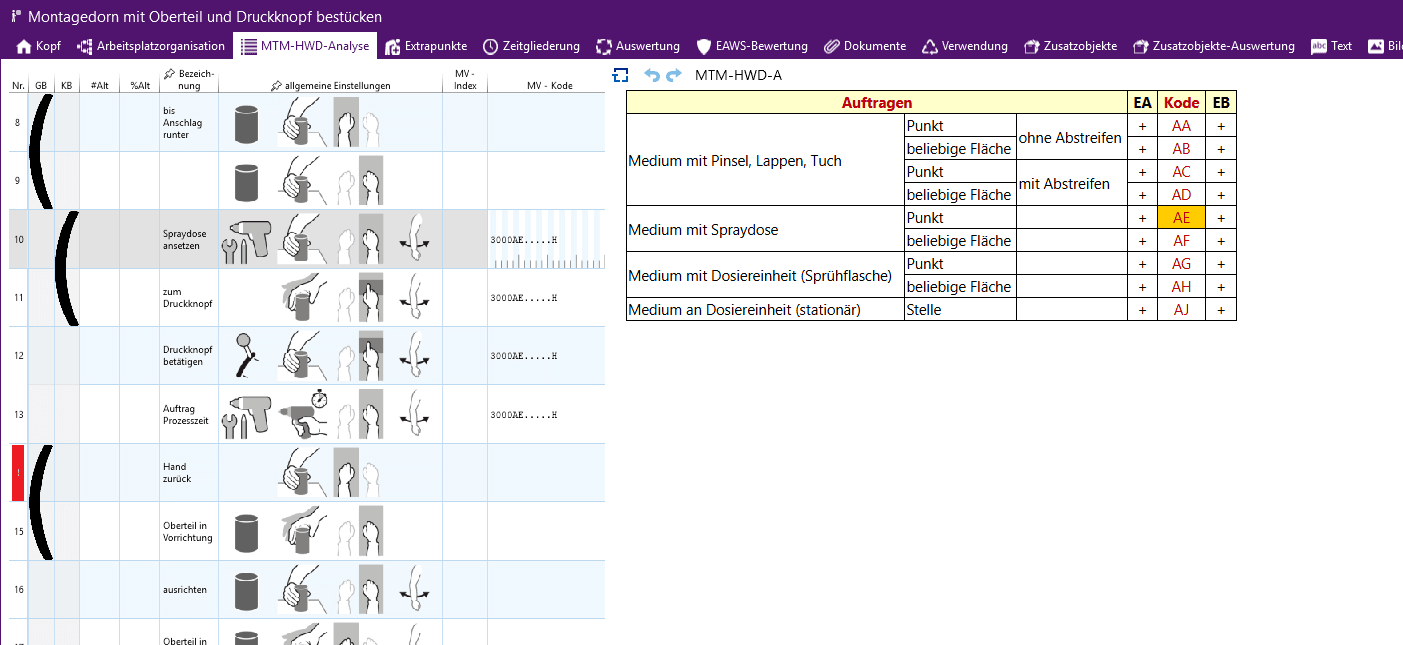
Task: Click the pin icon beside 'Bezeichnung' column header
Action: click(169, 74)
